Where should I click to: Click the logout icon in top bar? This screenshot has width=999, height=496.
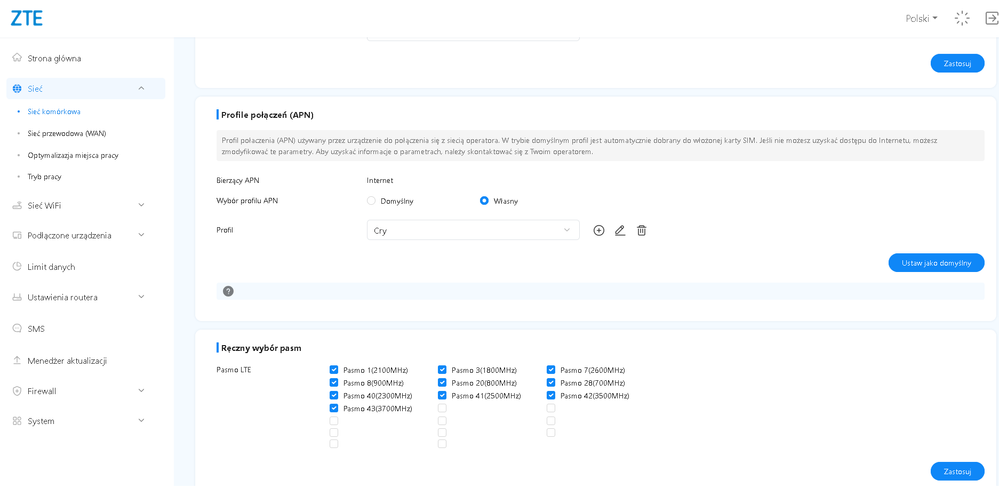coord(991,18)
